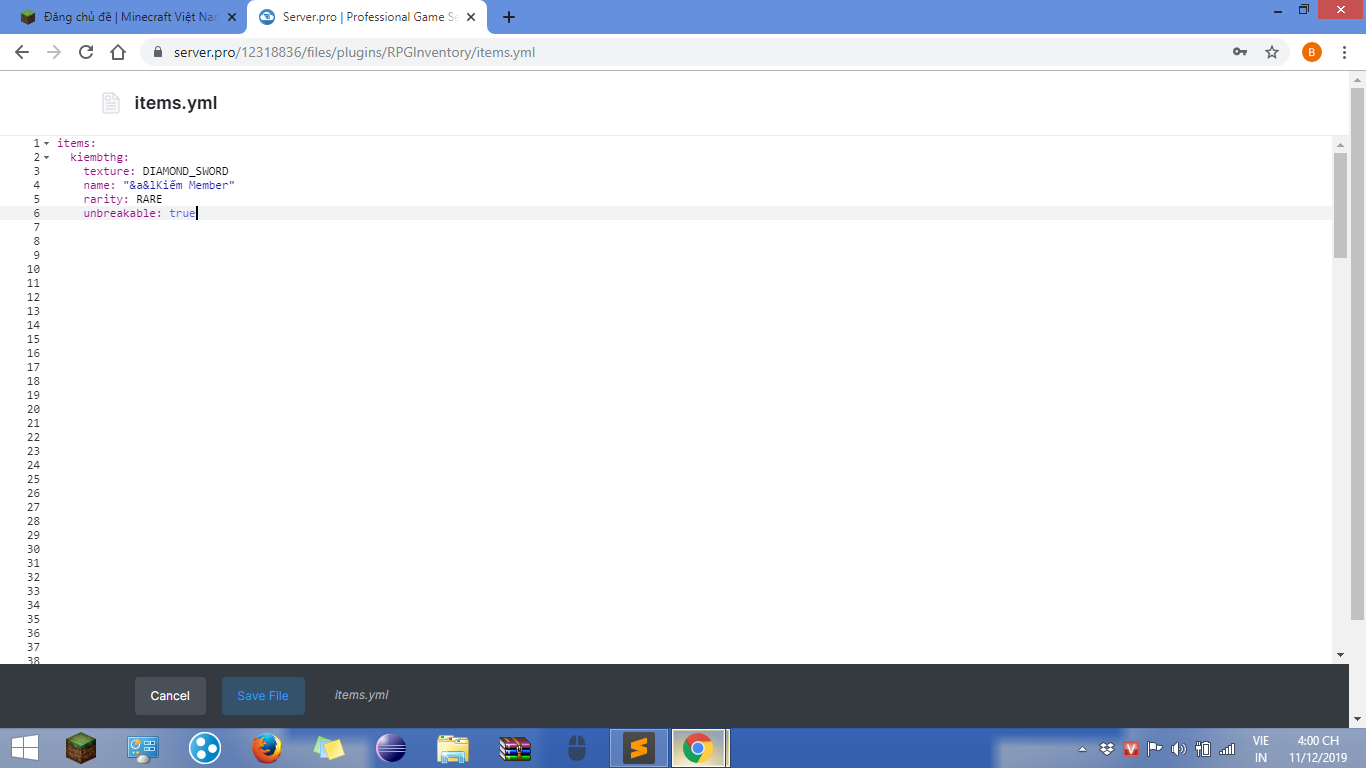The height and width of the screenshot is (768, 1366).
Task: View site security lock info
Action: (x=157, y=52)
